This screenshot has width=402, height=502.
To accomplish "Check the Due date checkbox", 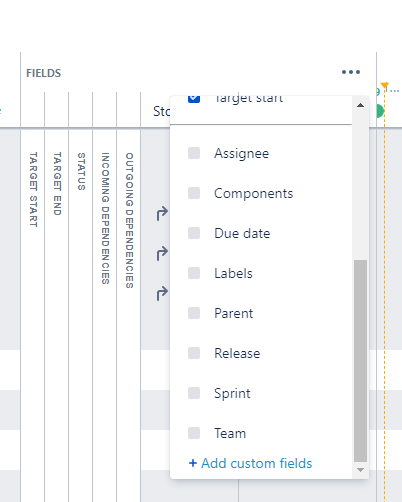I will (x=194, y=233).
